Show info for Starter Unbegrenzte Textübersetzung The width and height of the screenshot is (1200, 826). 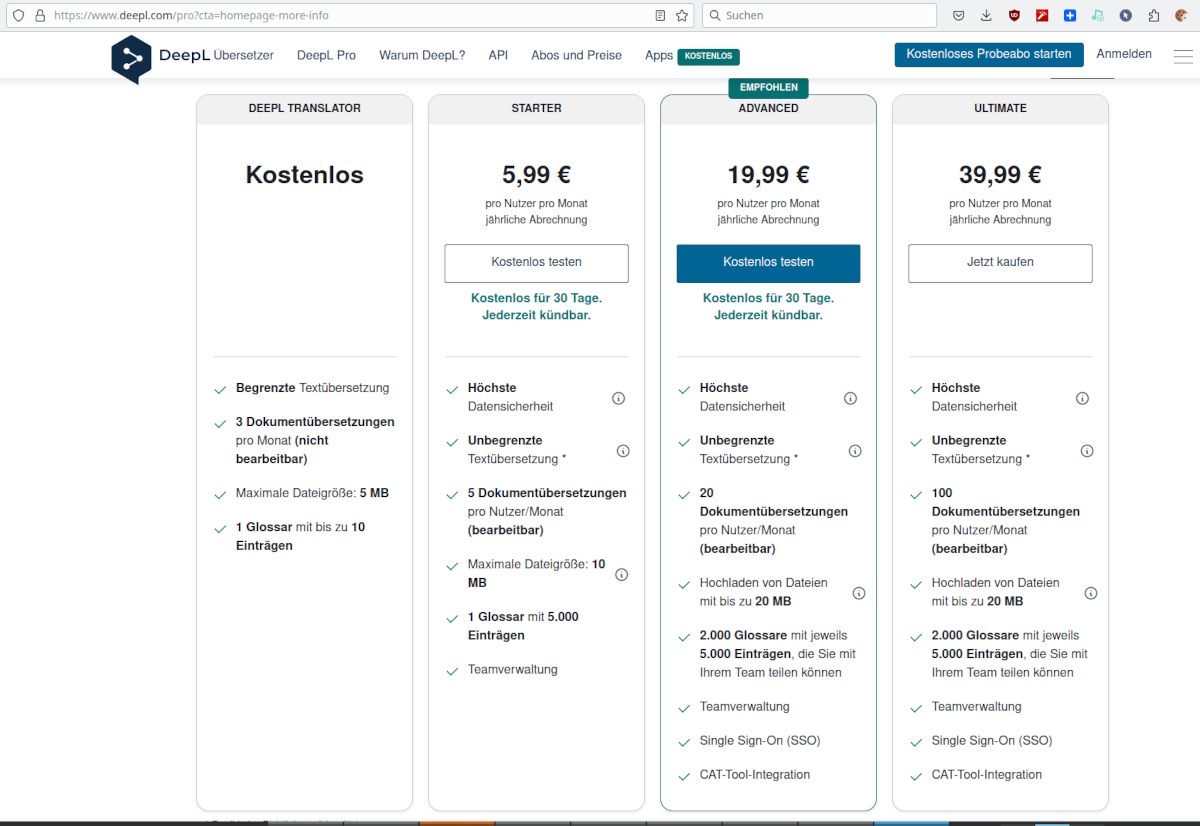click(623, 451)
